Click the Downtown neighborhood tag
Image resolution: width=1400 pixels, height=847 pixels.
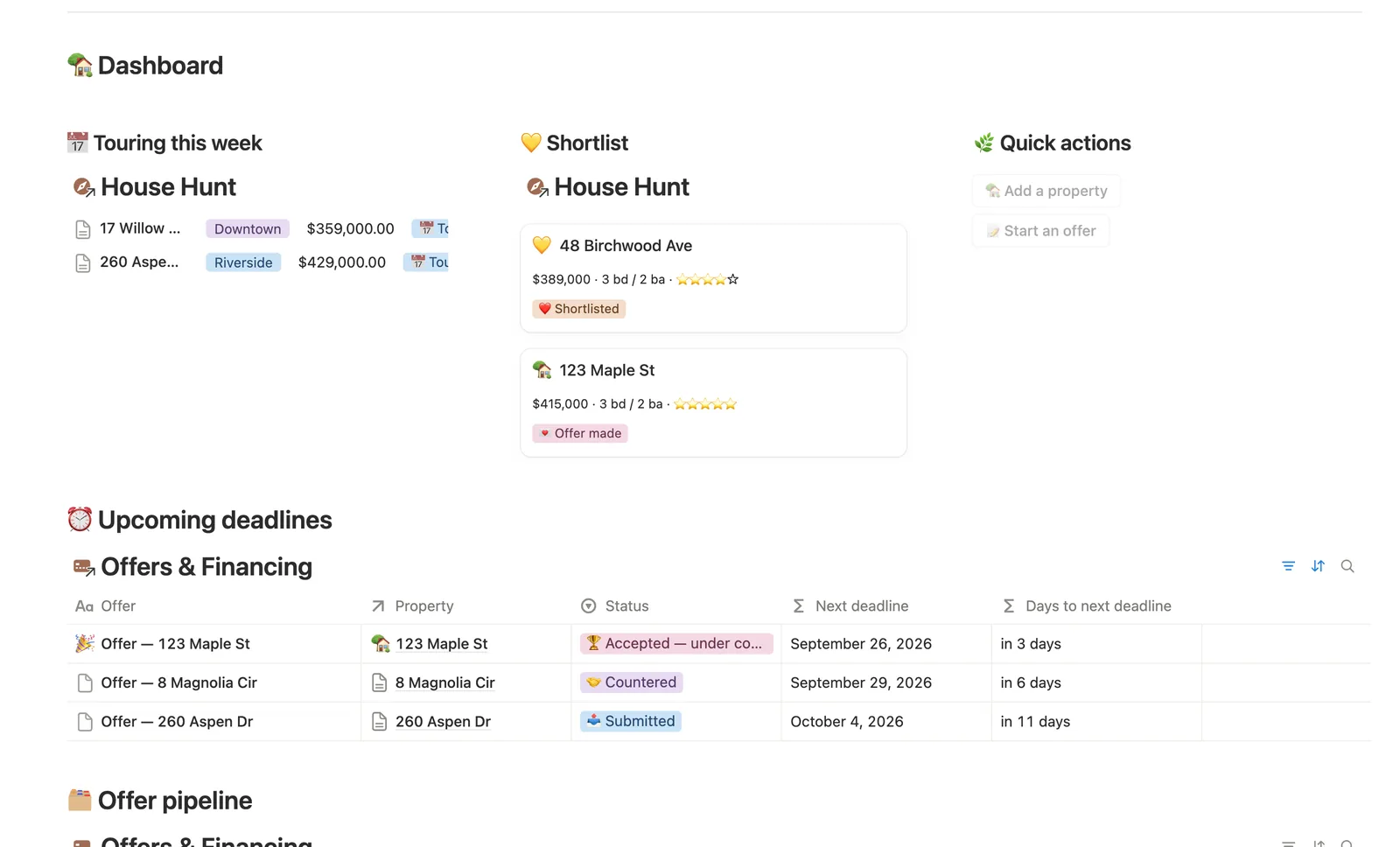coord(248,229)
